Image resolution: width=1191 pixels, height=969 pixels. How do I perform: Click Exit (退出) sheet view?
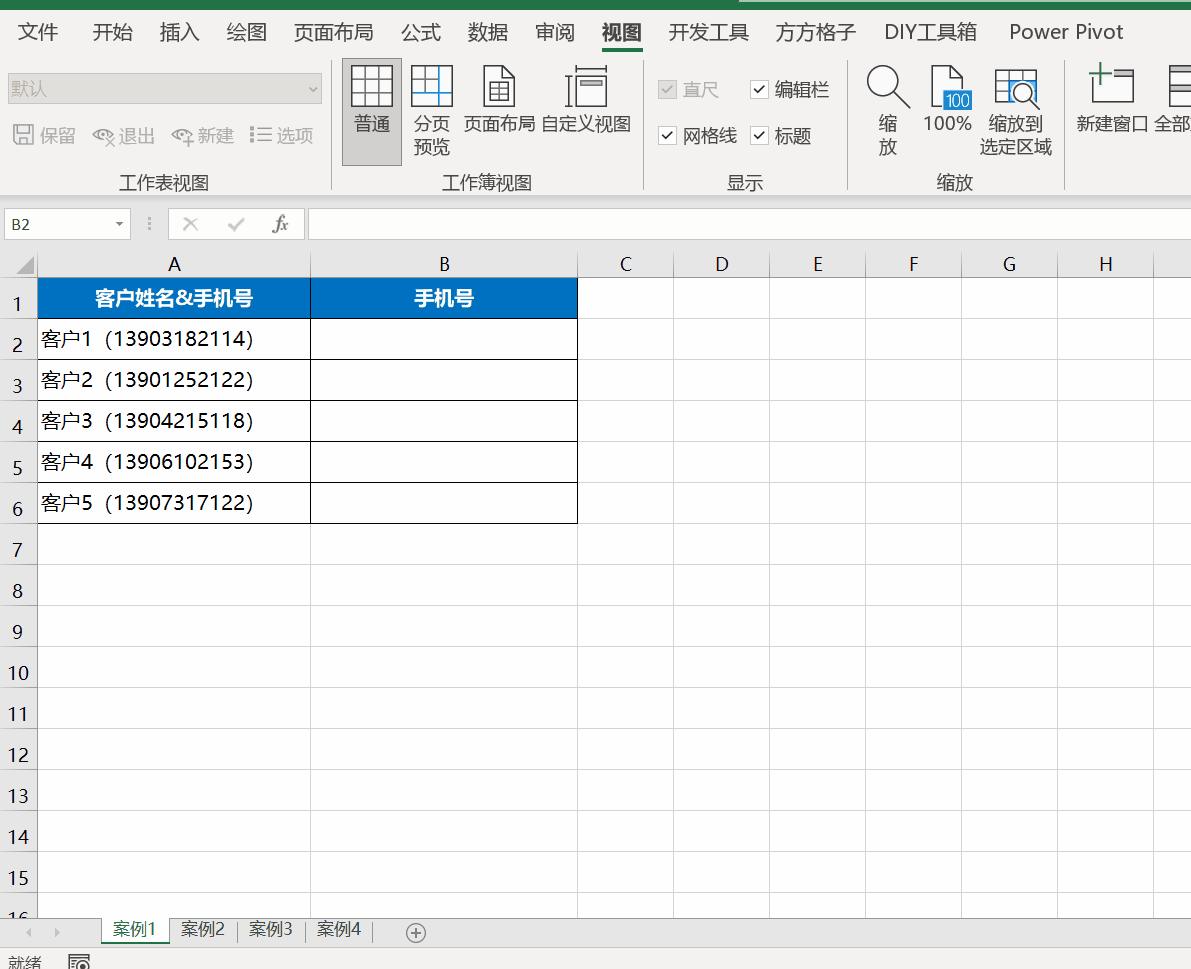click(124, 136)
